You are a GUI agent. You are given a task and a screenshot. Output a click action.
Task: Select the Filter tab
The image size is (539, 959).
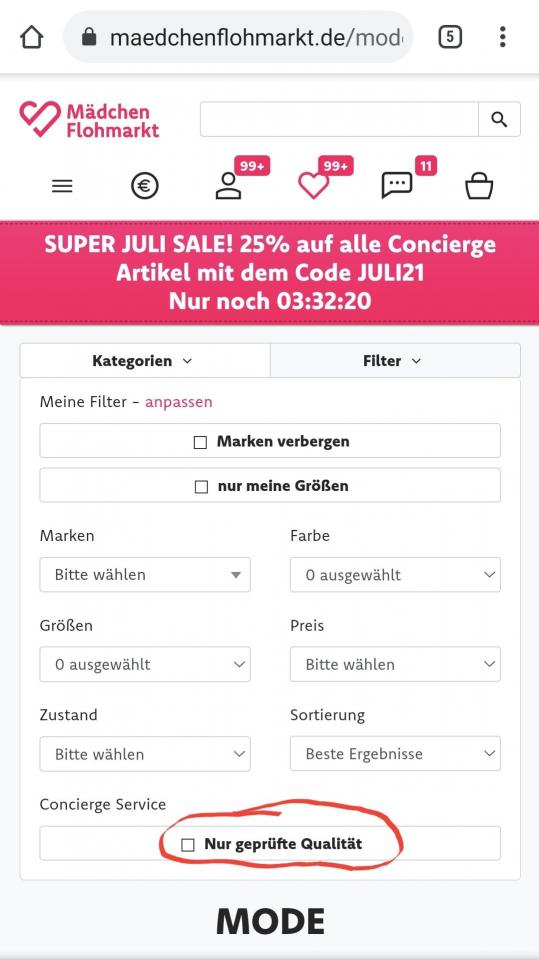(395, 361)
